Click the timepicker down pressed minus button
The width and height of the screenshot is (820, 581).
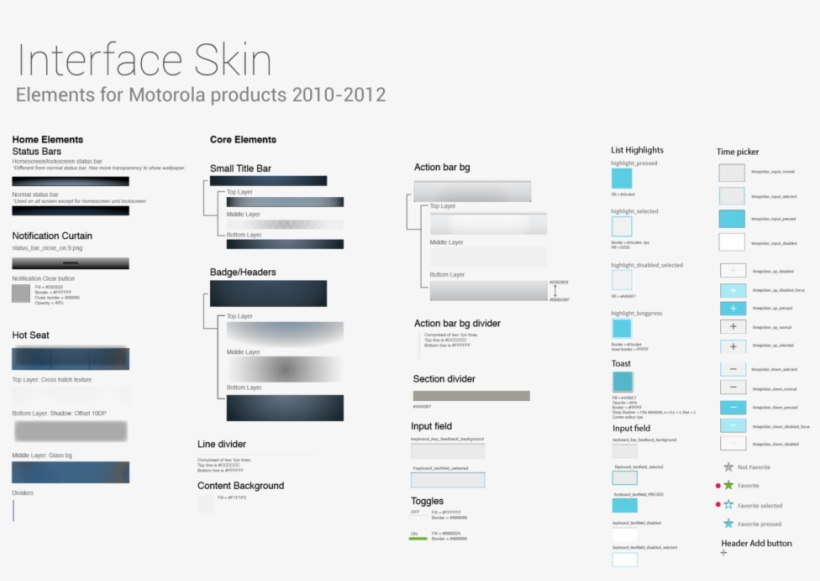(733, 407)
